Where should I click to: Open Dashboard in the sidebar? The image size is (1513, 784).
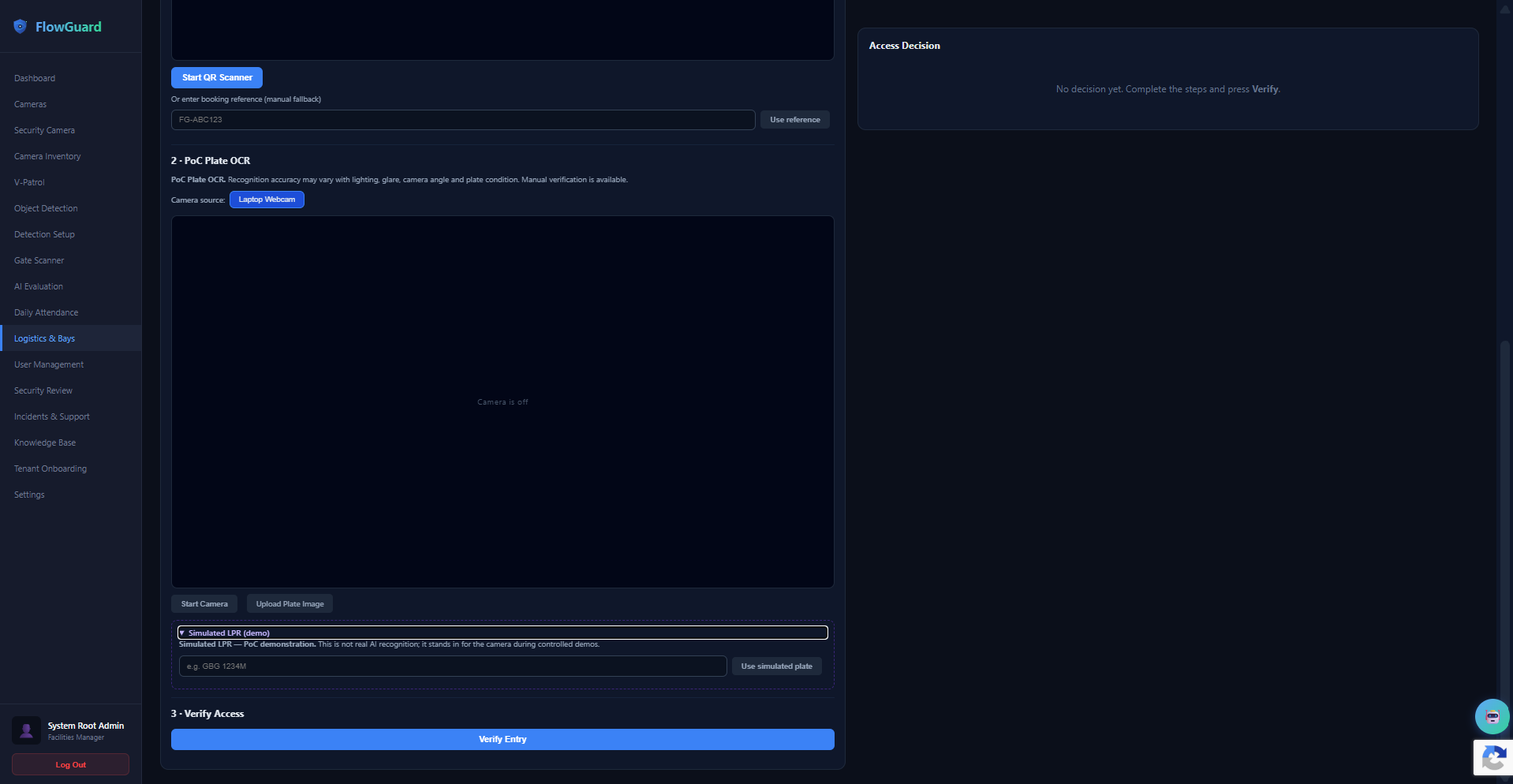tap(35, 78)
